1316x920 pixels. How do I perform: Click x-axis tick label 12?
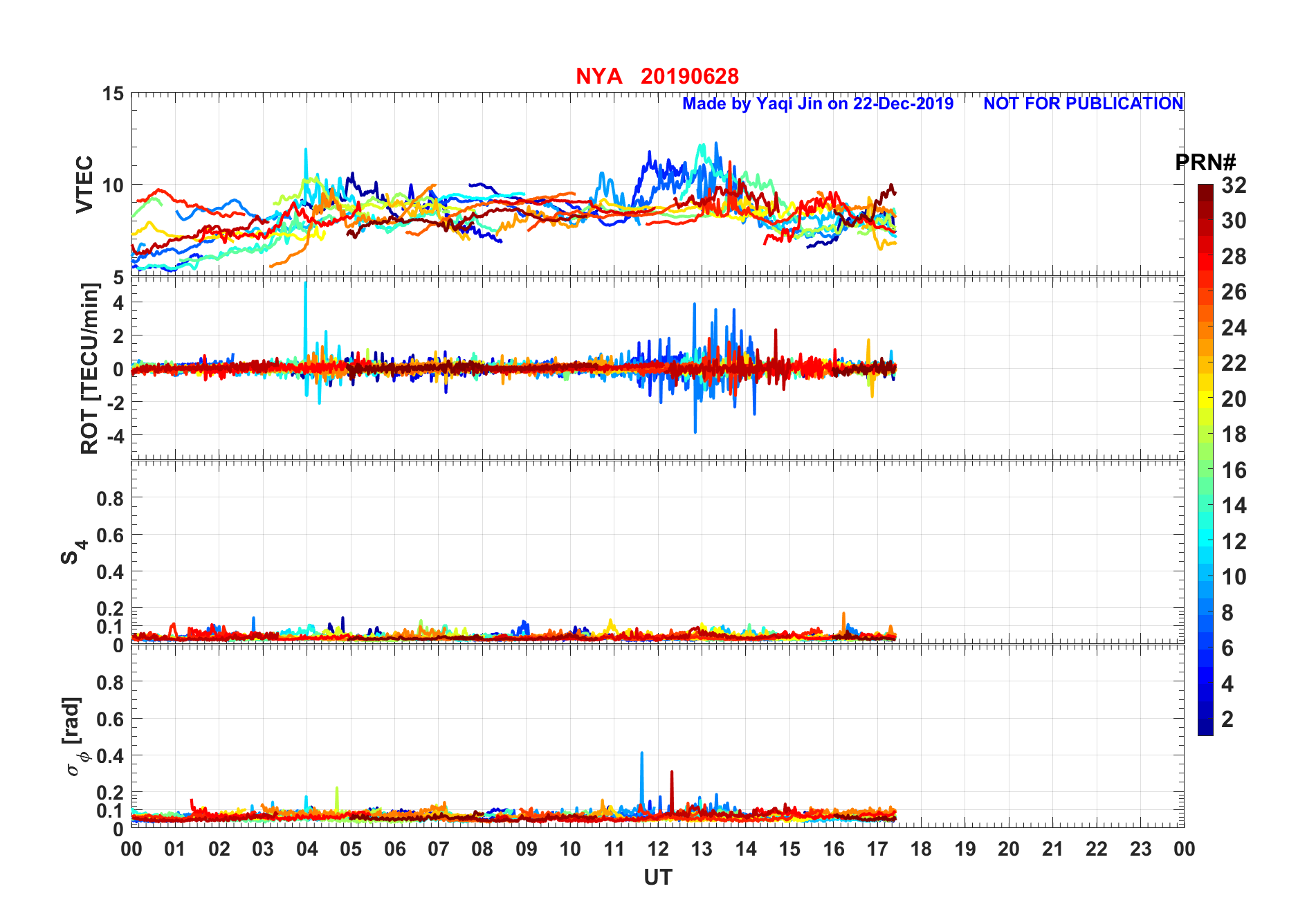click(658, 849)
